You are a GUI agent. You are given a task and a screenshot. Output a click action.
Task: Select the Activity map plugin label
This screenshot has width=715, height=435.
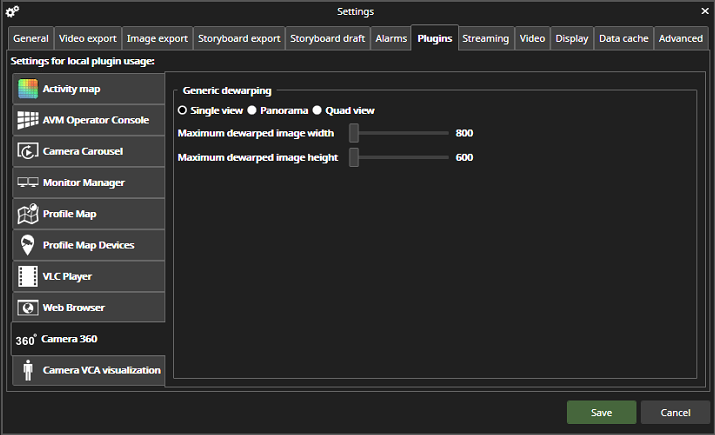point(72,89)
